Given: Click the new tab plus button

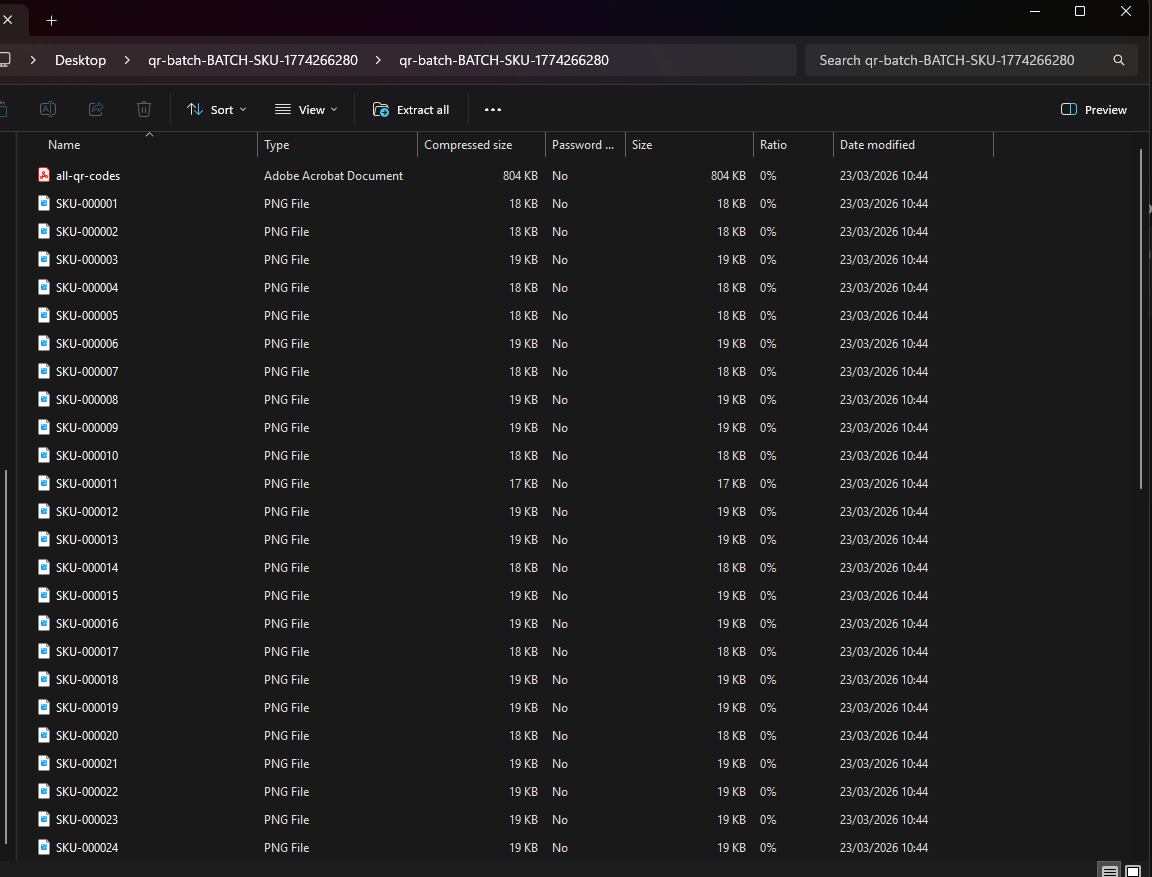Looking at the screenshot, I should (x=51, y=21).
